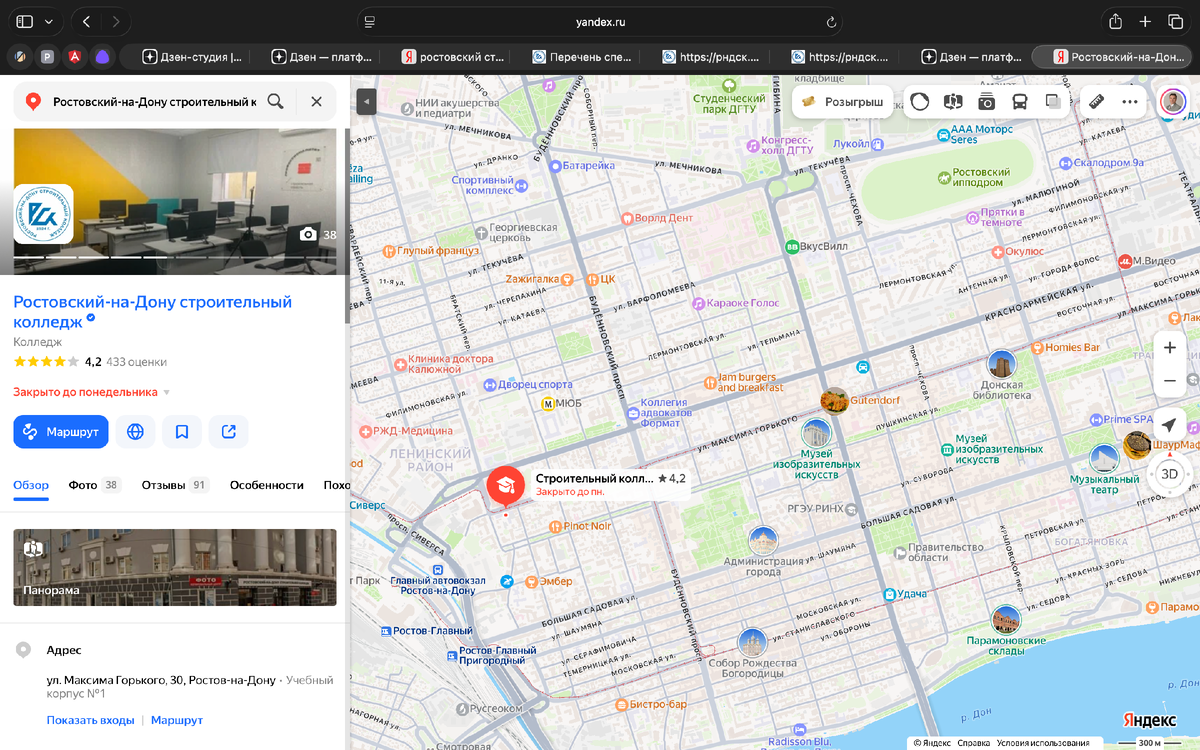Open Safari share menu
The image size is (1200, 750).
[x=1115, y=21]
